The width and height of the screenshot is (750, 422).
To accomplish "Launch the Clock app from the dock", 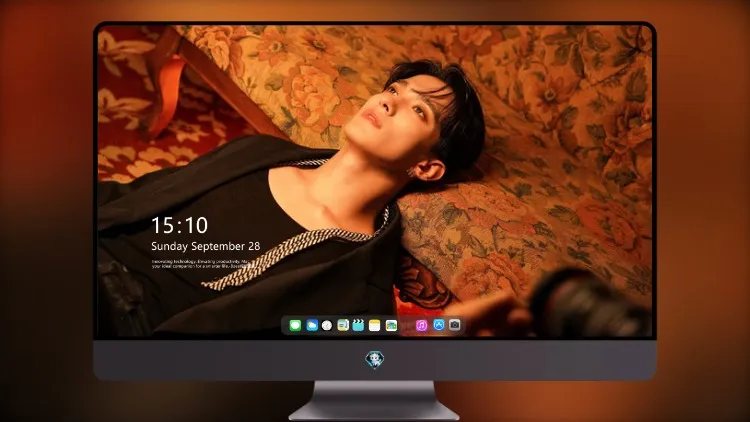I will tap(327, 325).
